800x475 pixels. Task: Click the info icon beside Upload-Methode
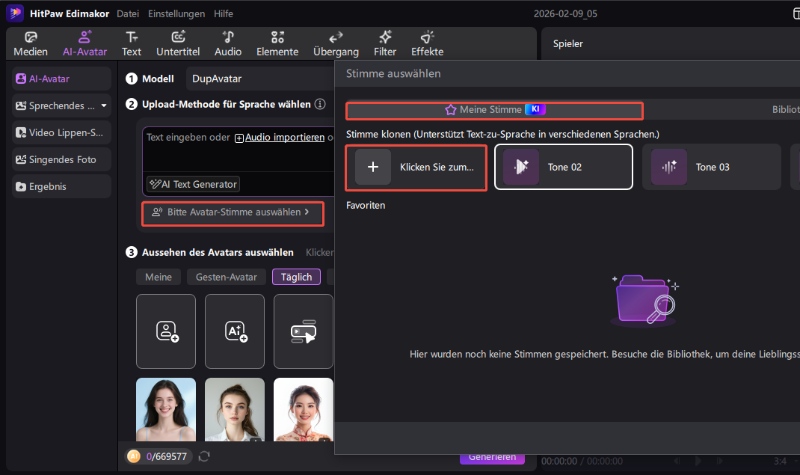[320, 104]
